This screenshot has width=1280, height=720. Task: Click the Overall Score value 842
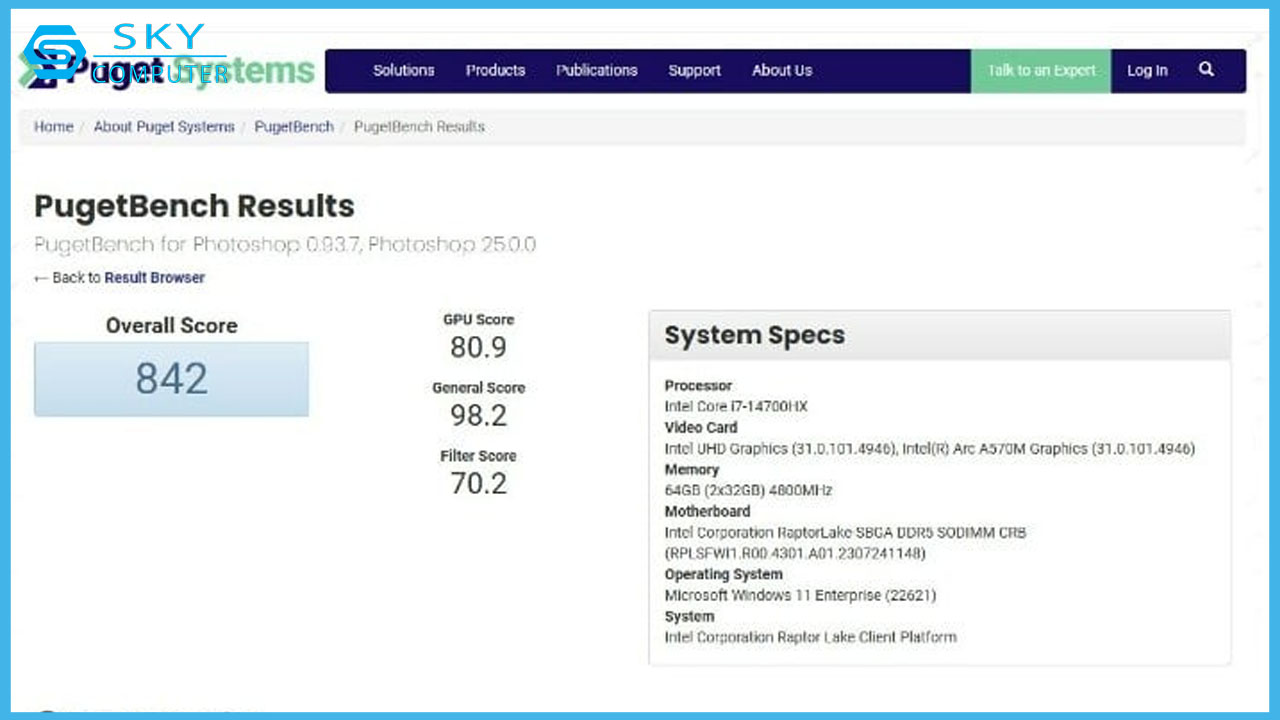pyautogui.click(x=172, y=379)
